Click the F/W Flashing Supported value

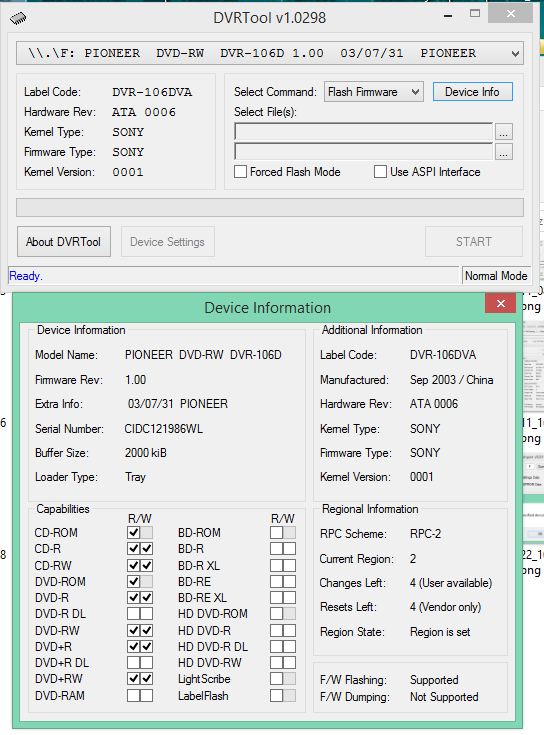(434, 680)
